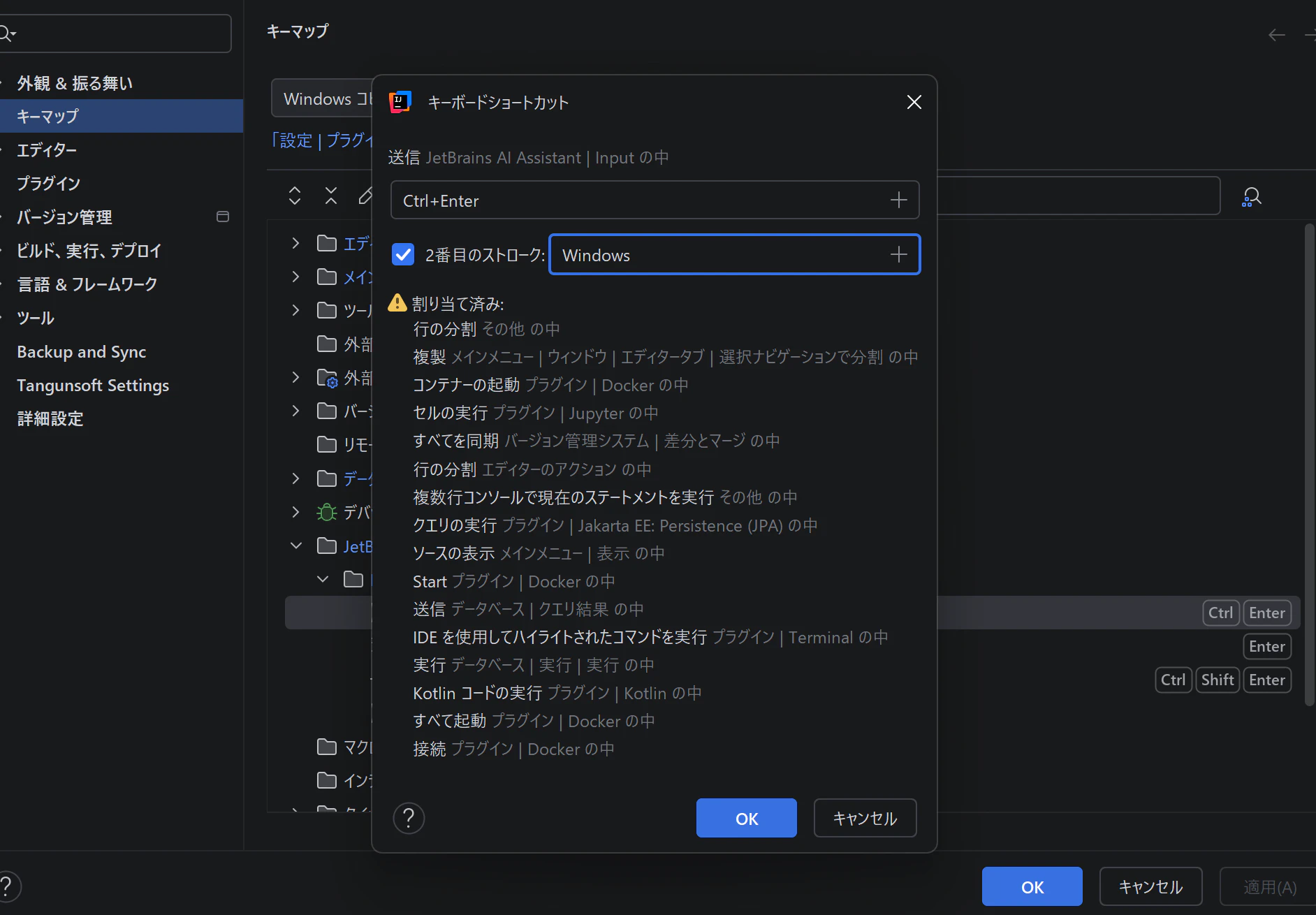Click the イン... folder icon in the tree
This screenshot has height=915, width=1316.
click(327, 780)
